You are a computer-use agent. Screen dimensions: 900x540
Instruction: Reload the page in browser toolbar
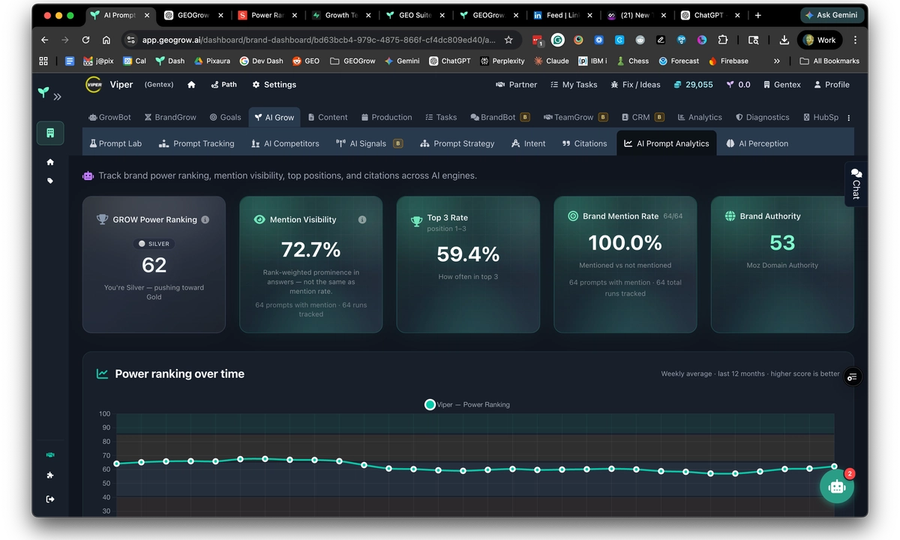pyautogui.click(x=86, y=40)
